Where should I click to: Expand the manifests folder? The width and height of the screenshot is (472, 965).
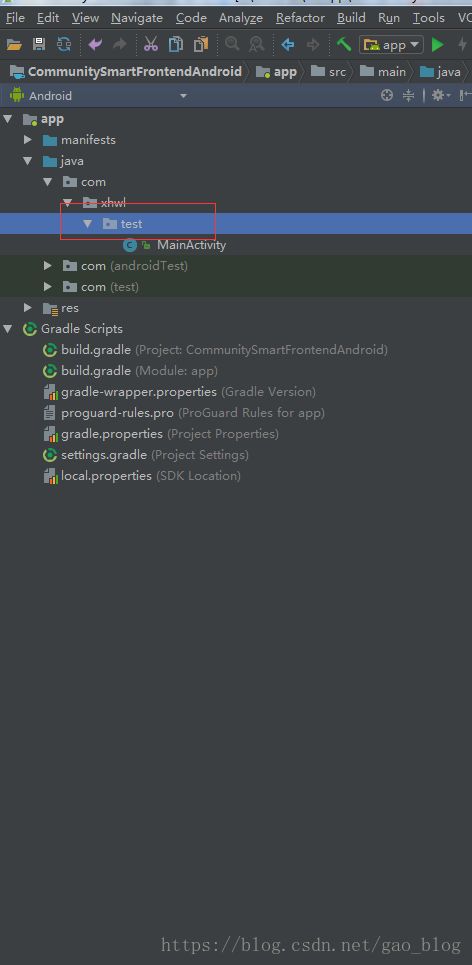[x=28, y=140]
